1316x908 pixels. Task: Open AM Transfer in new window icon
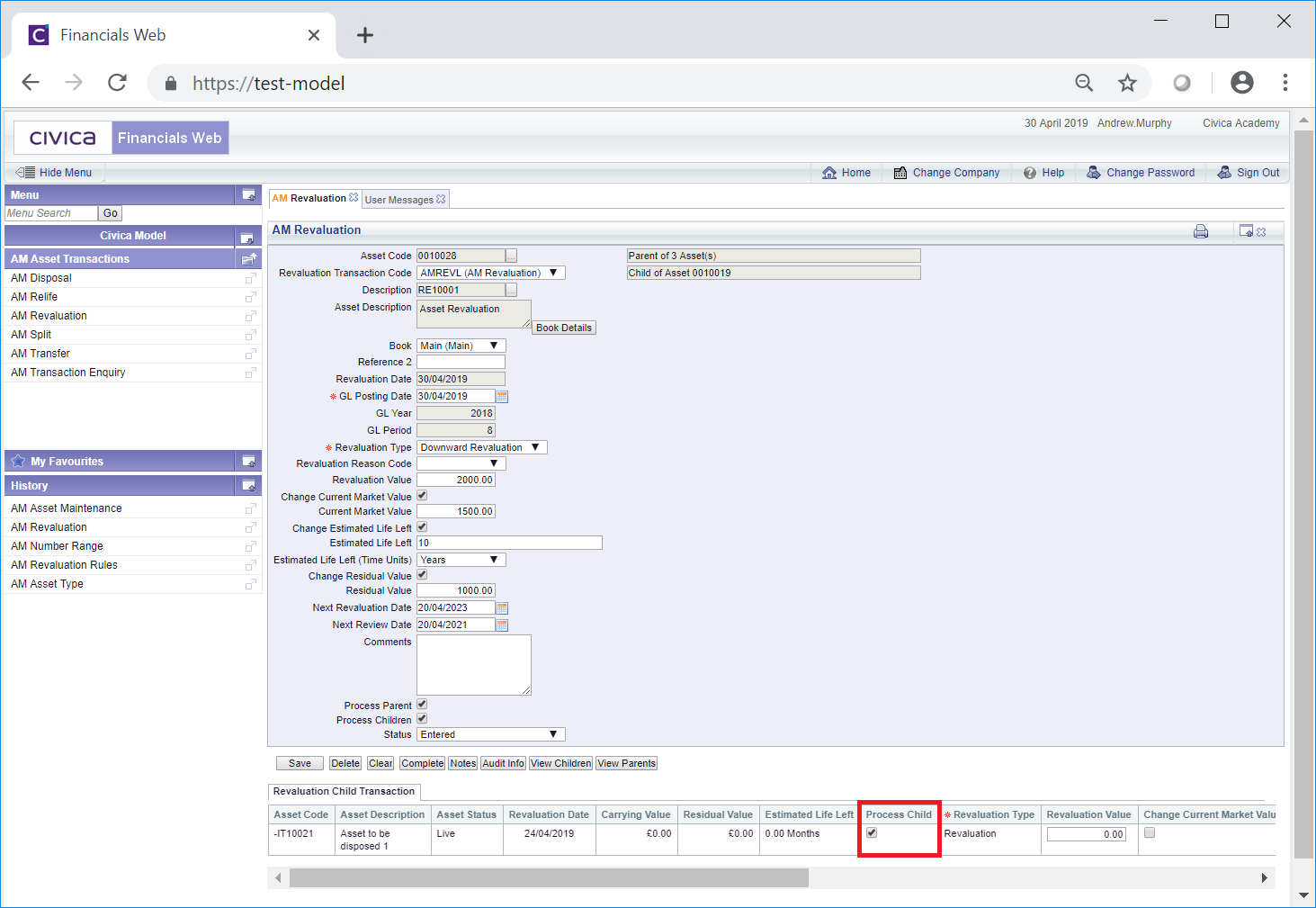point(251,354)
